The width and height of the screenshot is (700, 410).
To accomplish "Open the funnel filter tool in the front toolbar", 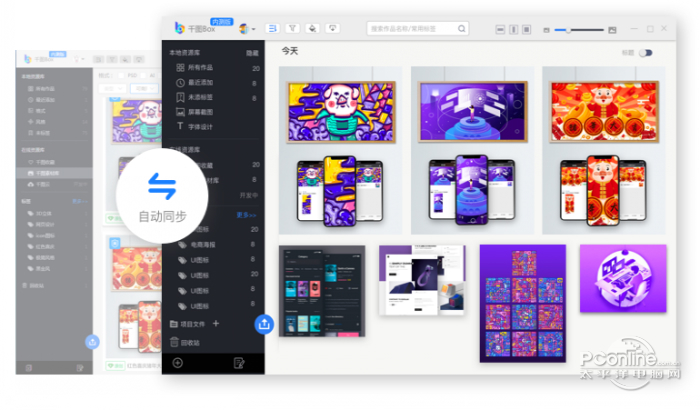I will [292, 29].
